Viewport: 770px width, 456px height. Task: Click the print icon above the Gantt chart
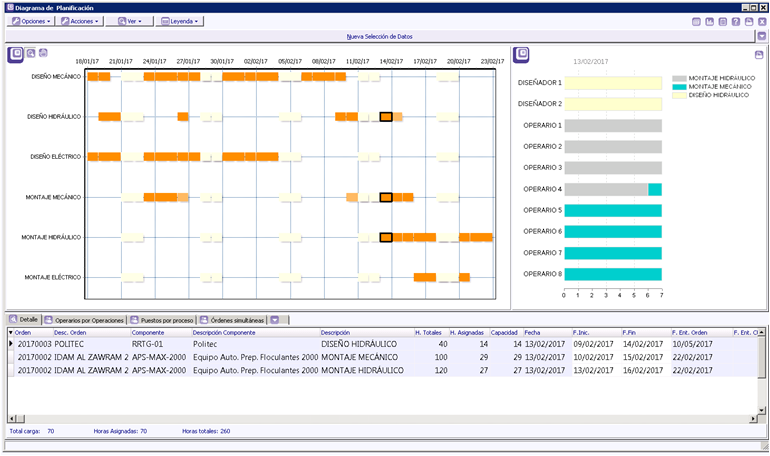pyautogui.click(x=43, y=53)
